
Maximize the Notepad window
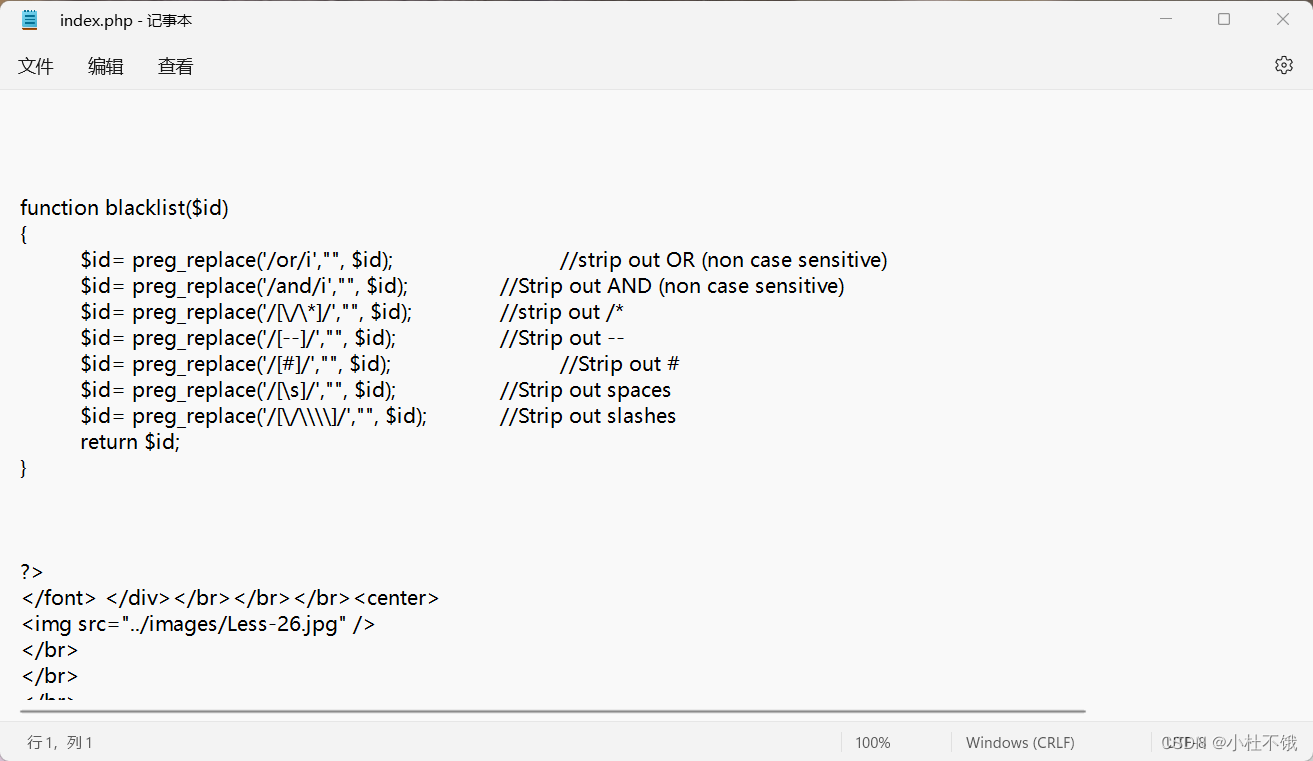click(1224, 18)
